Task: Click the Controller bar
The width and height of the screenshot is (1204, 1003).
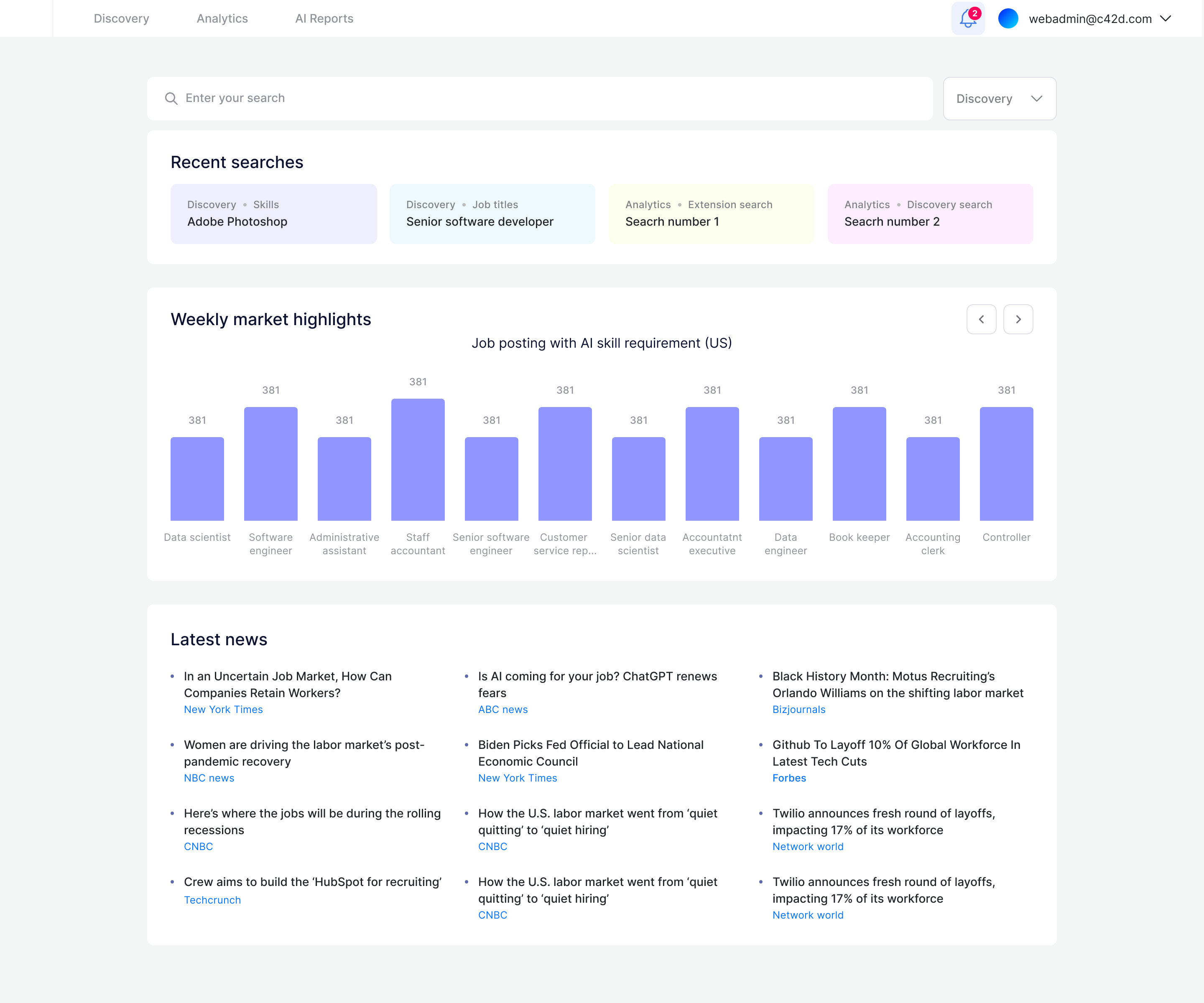Action: tap(1007, 464)
